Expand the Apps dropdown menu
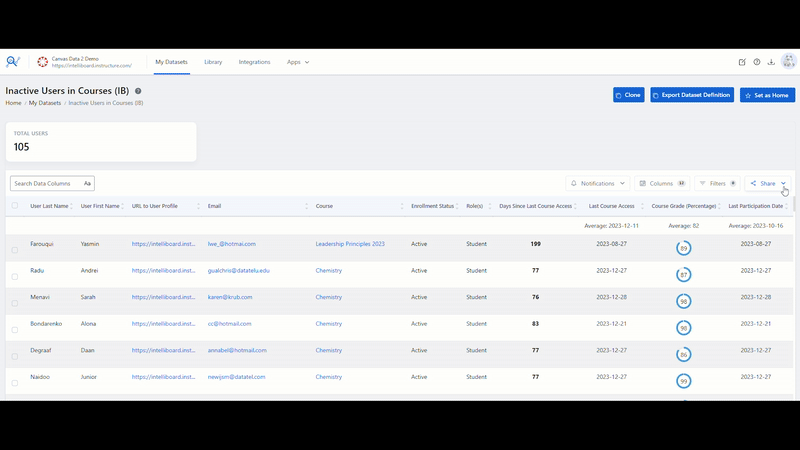800x450 pixels. 298,62
